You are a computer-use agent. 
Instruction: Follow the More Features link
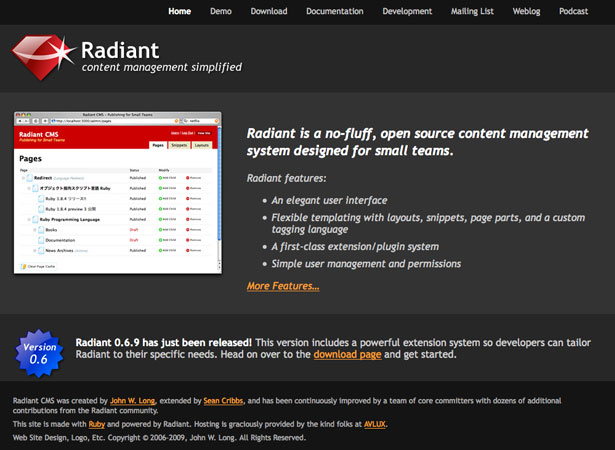coord(283,286)
